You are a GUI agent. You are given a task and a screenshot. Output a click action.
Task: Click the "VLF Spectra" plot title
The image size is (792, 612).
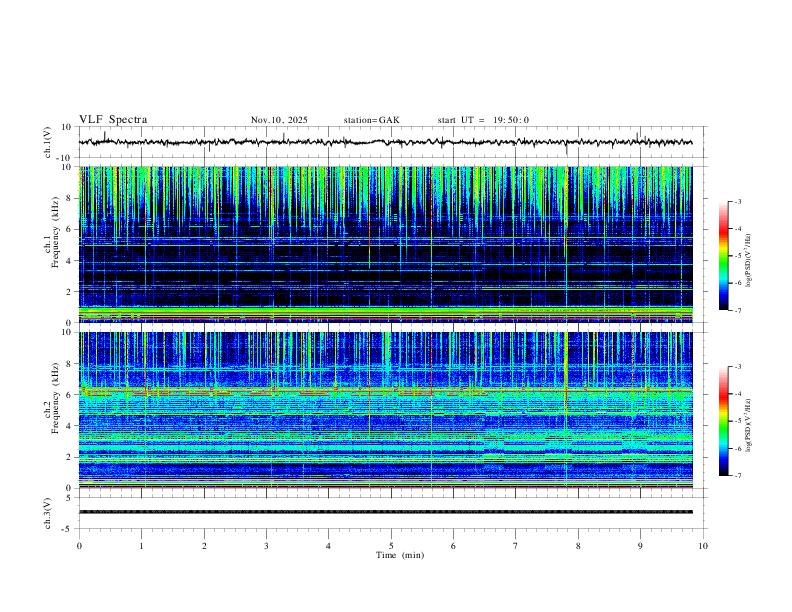coord(113,120)
